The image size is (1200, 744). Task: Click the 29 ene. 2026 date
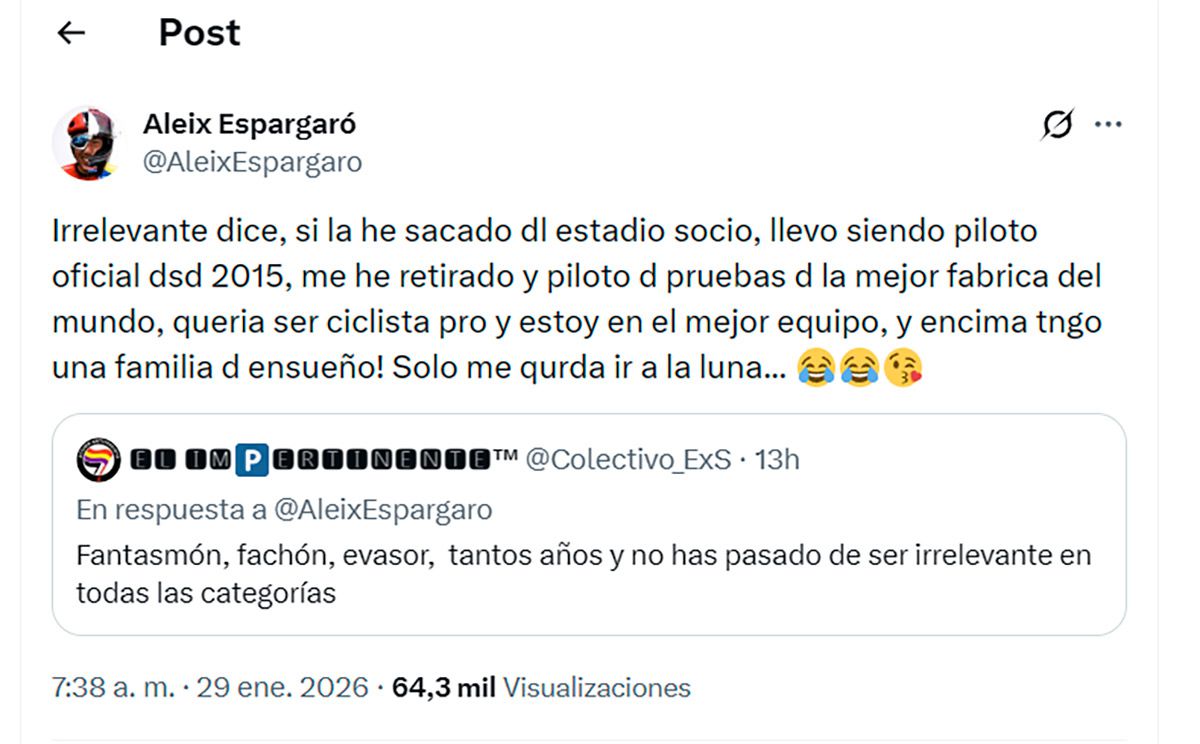[282, 688]
